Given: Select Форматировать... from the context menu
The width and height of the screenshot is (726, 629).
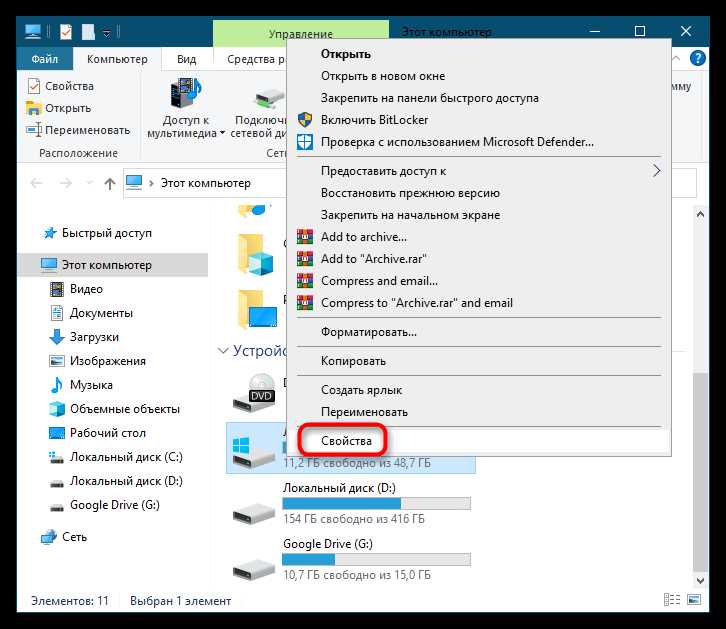Looking at the screenshot, I should click(369, 331).
